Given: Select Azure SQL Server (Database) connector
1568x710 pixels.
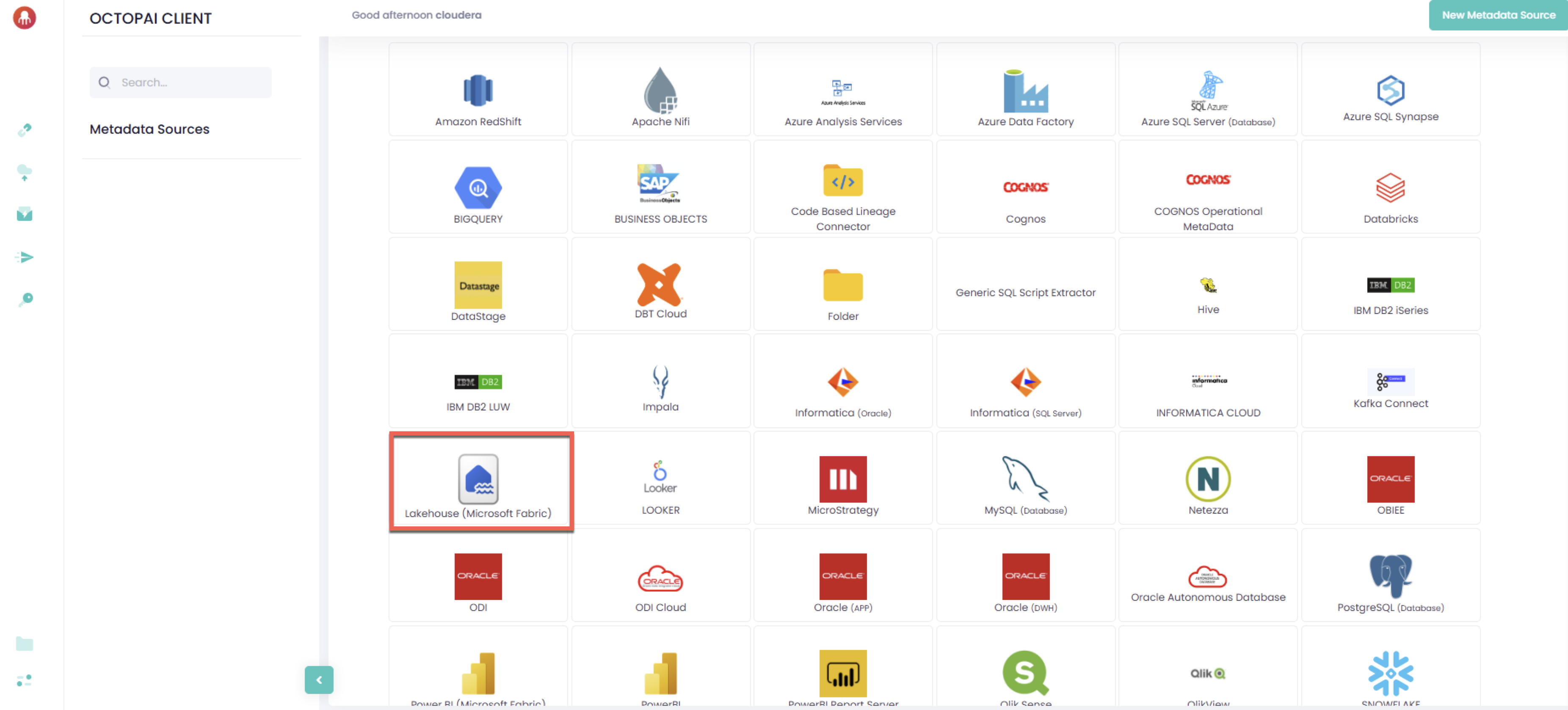Looking at the screenshot, I should [x=1208, y=89].
